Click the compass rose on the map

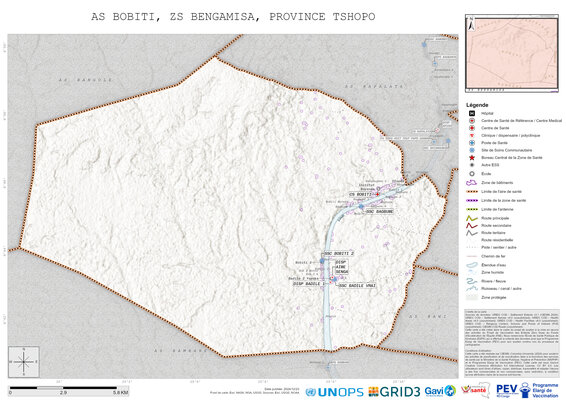point(24,362)
